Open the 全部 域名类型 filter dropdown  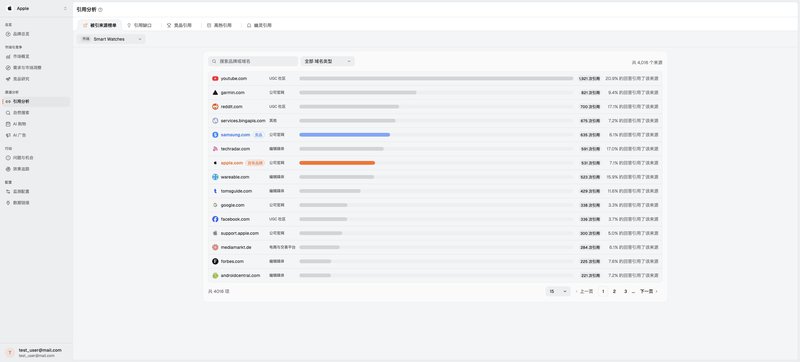(x=328, y=61)
